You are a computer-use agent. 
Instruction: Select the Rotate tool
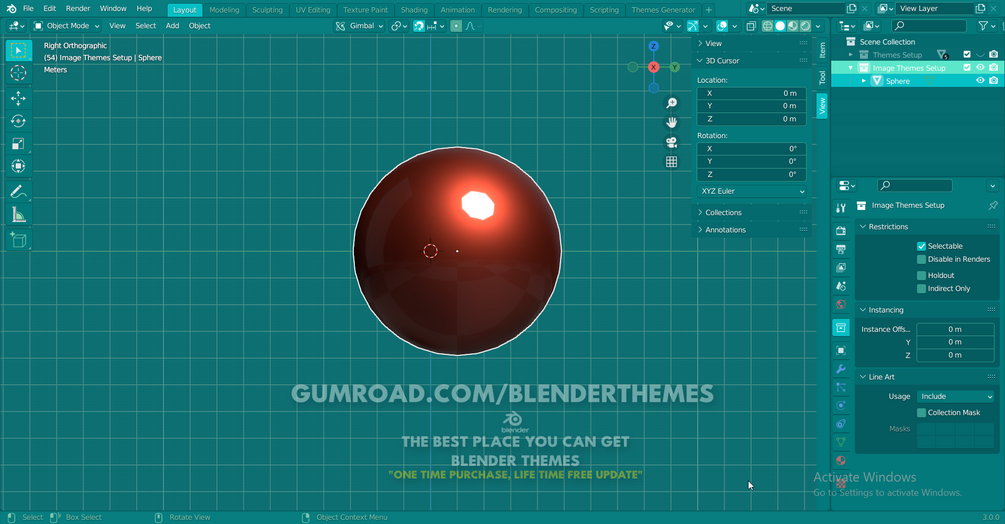tap(19, 121)
